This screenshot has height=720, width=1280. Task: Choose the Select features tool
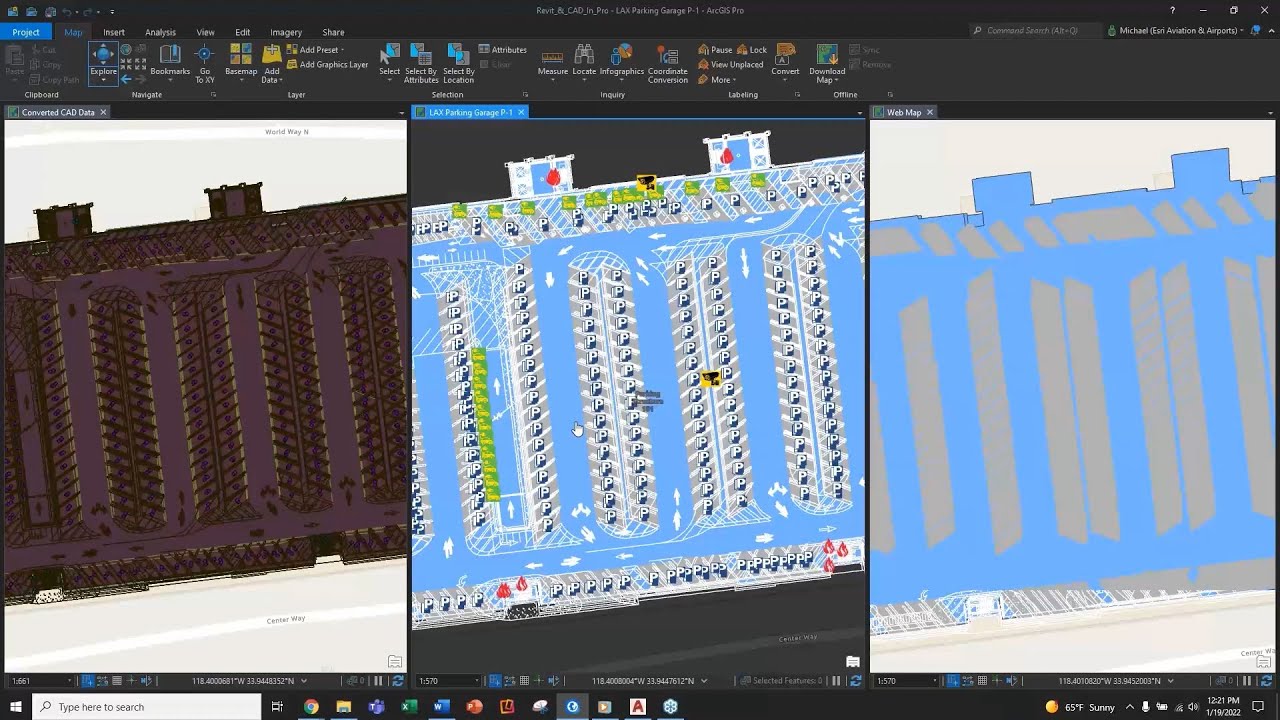[x=389, y=61]
